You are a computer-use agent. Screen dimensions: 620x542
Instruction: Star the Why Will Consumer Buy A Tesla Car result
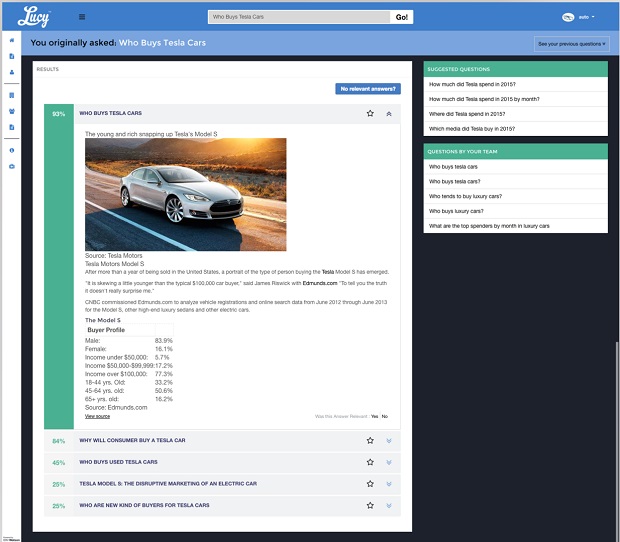coord(370,440)
